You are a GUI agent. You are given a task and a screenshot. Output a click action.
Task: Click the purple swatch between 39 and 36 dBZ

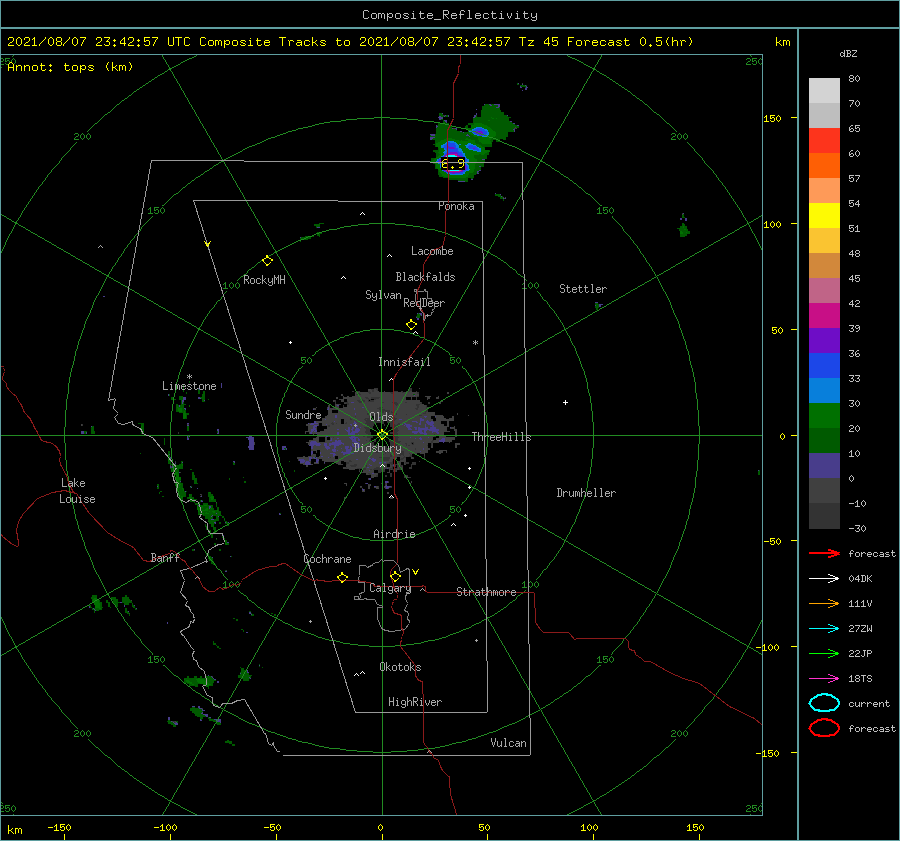click(824, 340)
